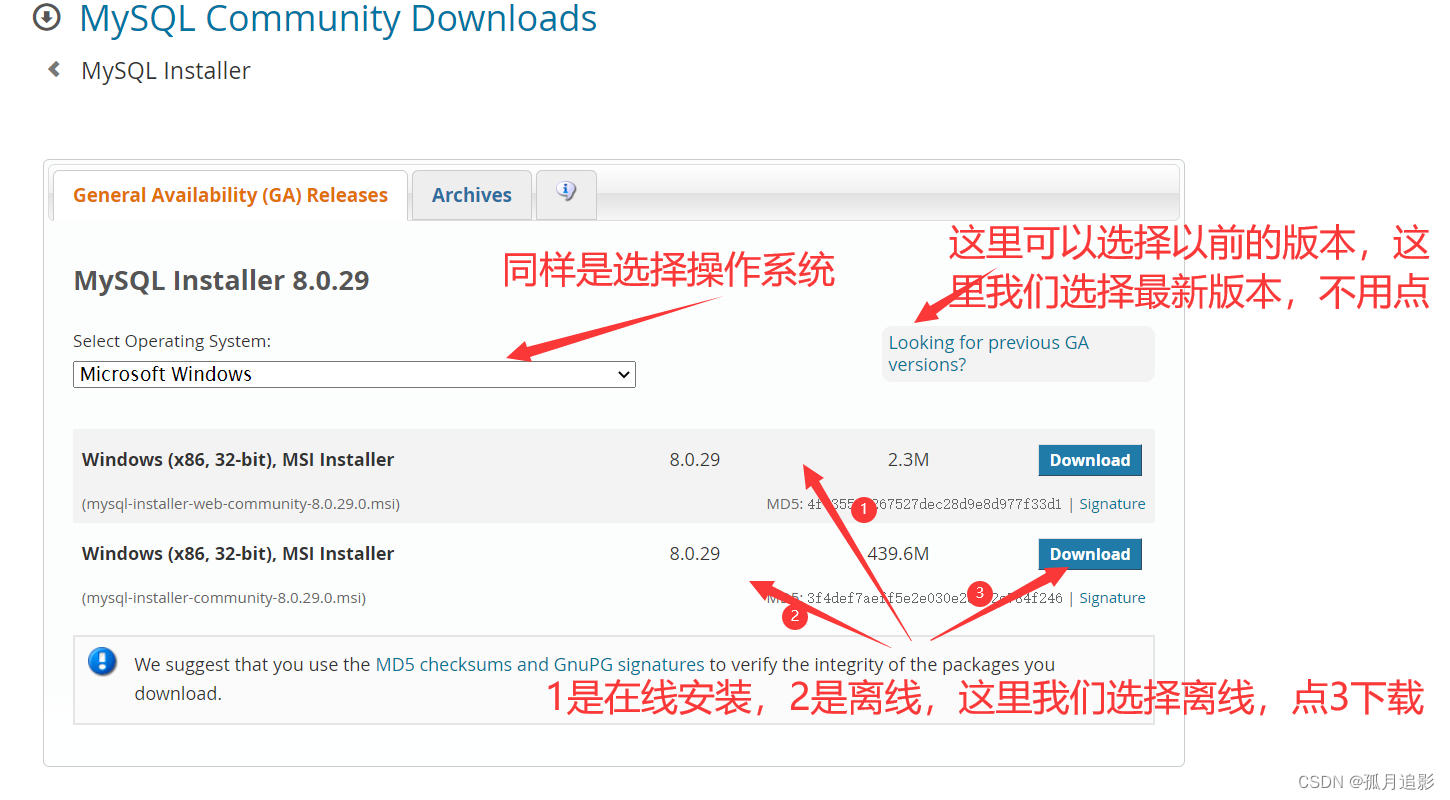Image resolution: width=1450 pixels, height=800 pixels.
Task: Open the Select Operating System dropdown
Action: pos(354,374)
